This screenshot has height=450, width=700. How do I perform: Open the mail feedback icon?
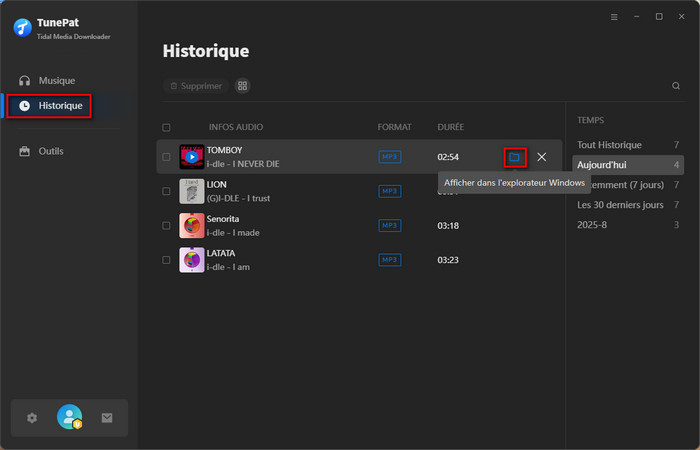point(107,418)
